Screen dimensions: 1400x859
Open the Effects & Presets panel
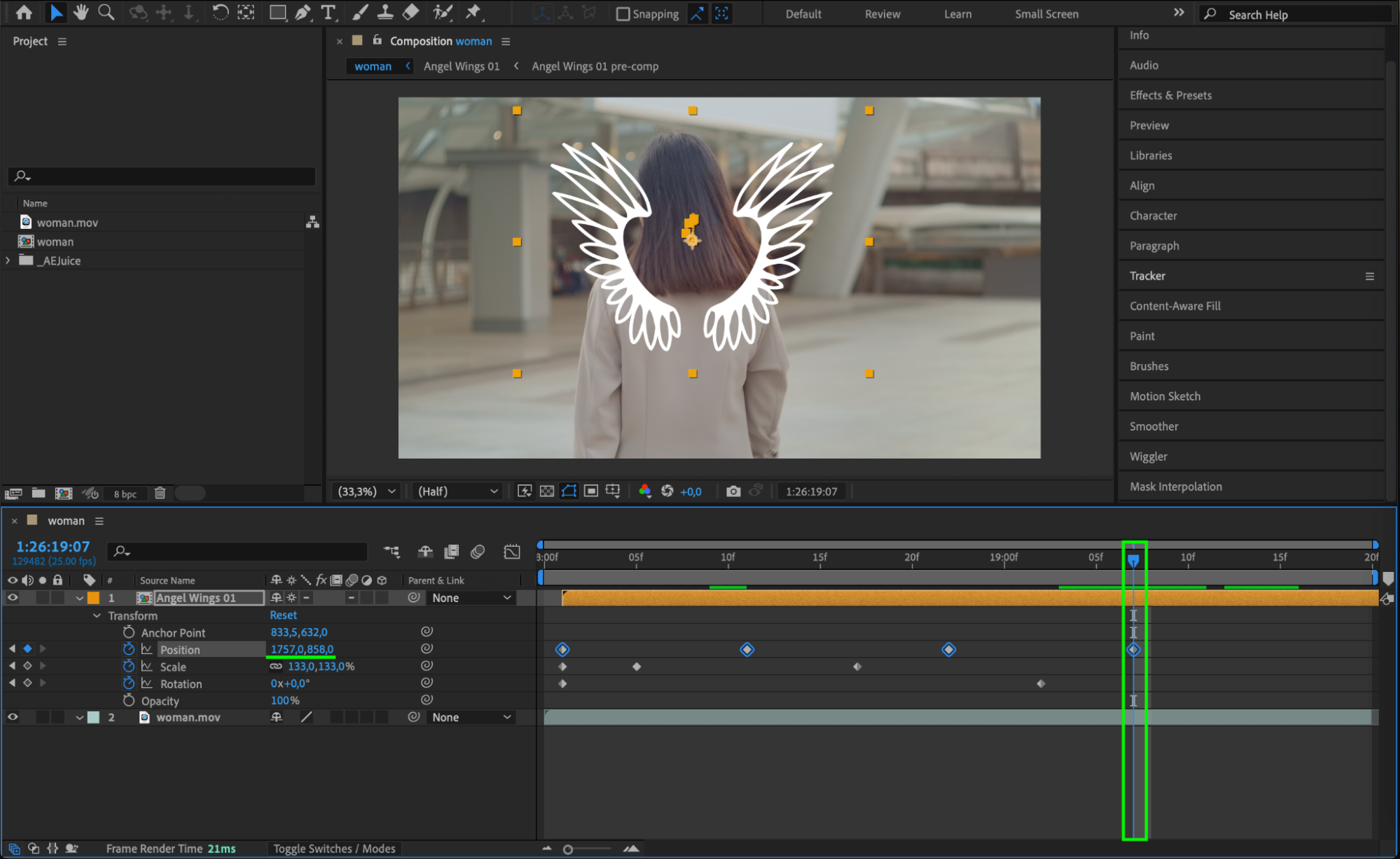tap(1170, 95)
